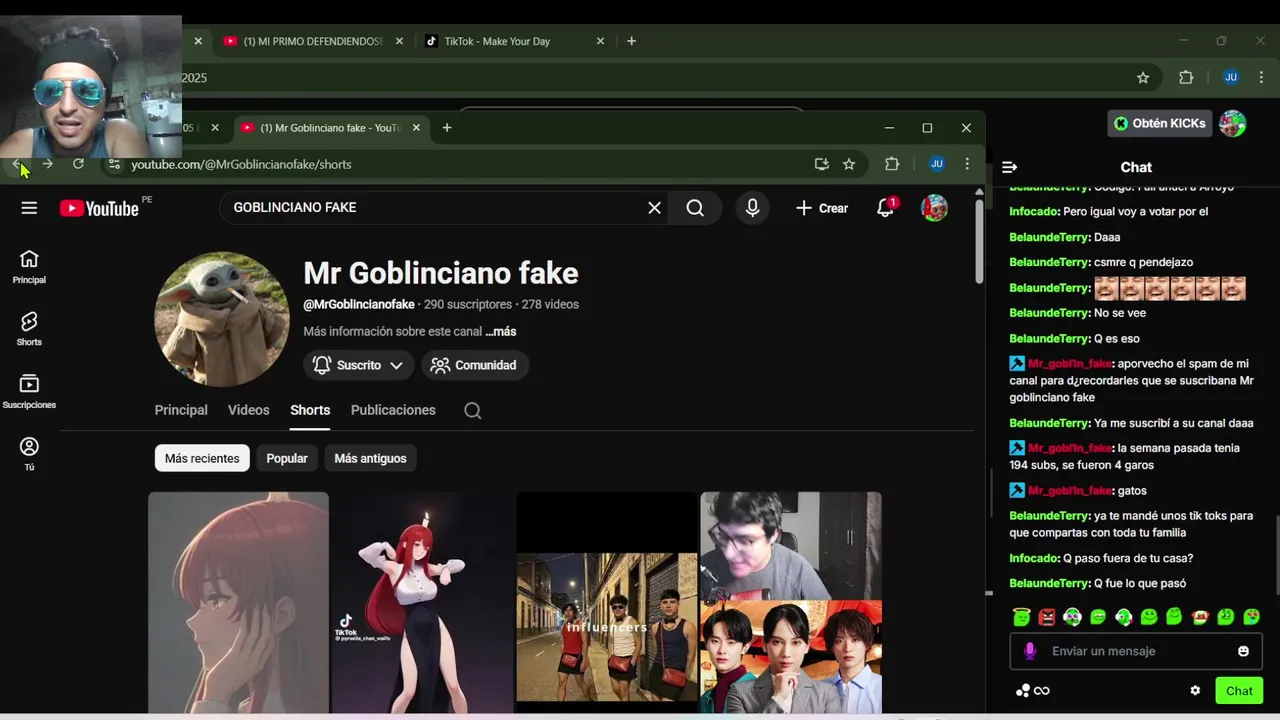Open the JU profile in the front Chrome window

pyautogui.click(x=937, y=164)
